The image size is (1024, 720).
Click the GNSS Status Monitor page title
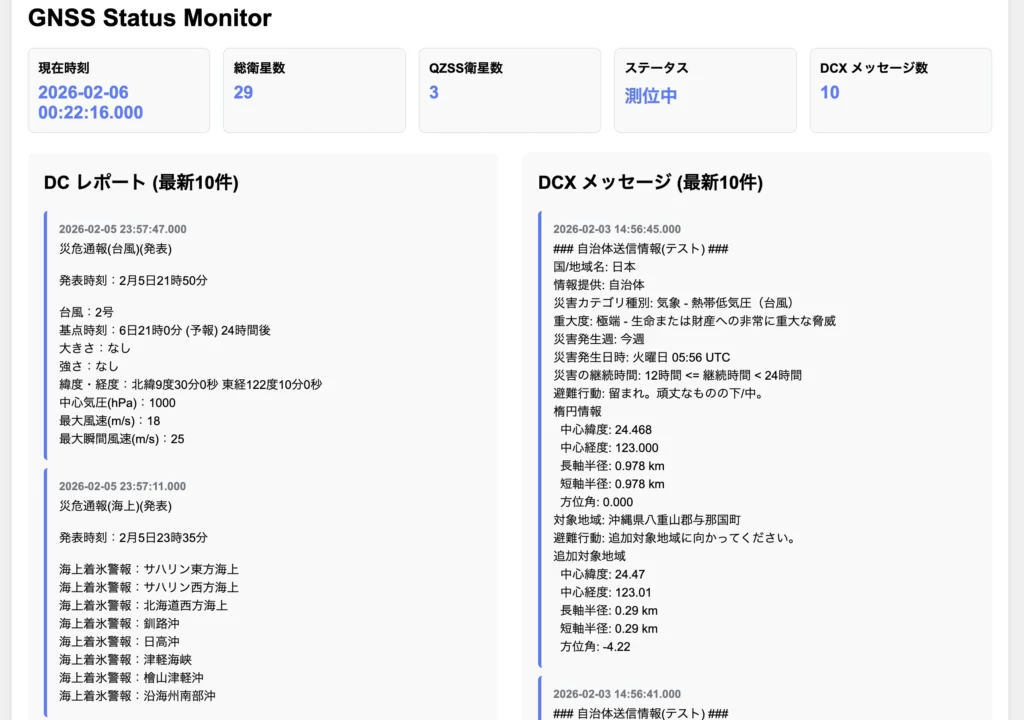coord(150,18)
